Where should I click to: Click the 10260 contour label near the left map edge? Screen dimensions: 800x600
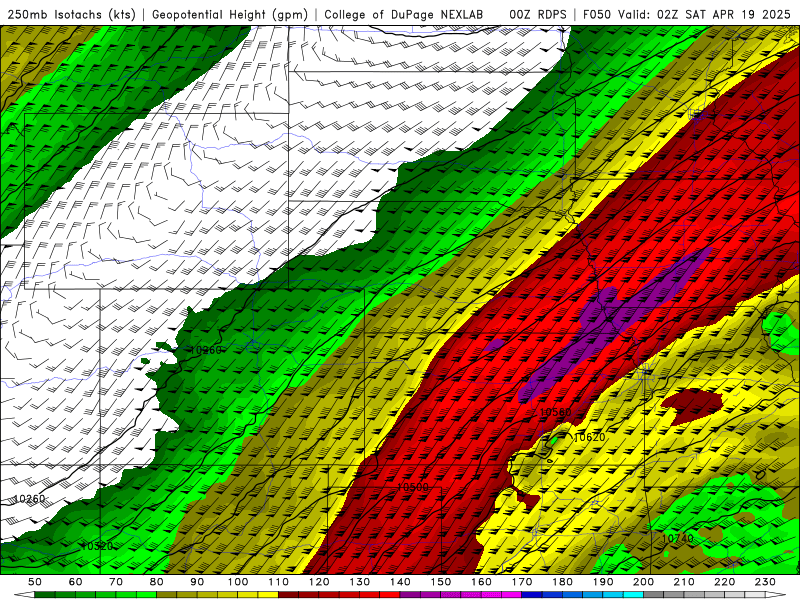tap(29, 498)
